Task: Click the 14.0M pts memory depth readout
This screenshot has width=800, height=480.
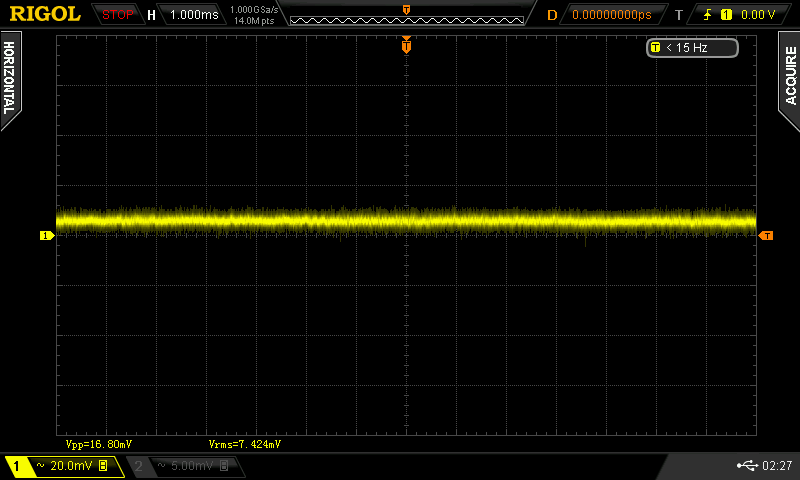Action: [x=254, y=21]
